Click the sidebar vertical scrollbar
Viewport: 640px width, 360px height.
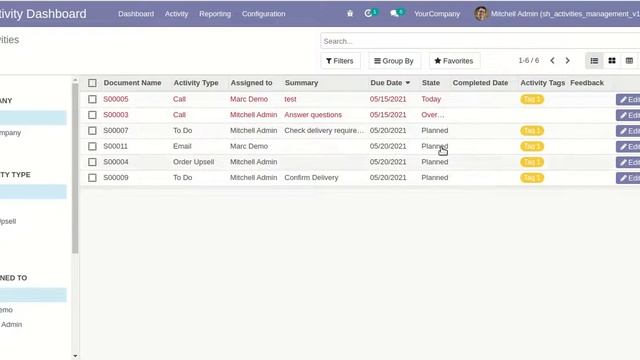coord(75,168)
